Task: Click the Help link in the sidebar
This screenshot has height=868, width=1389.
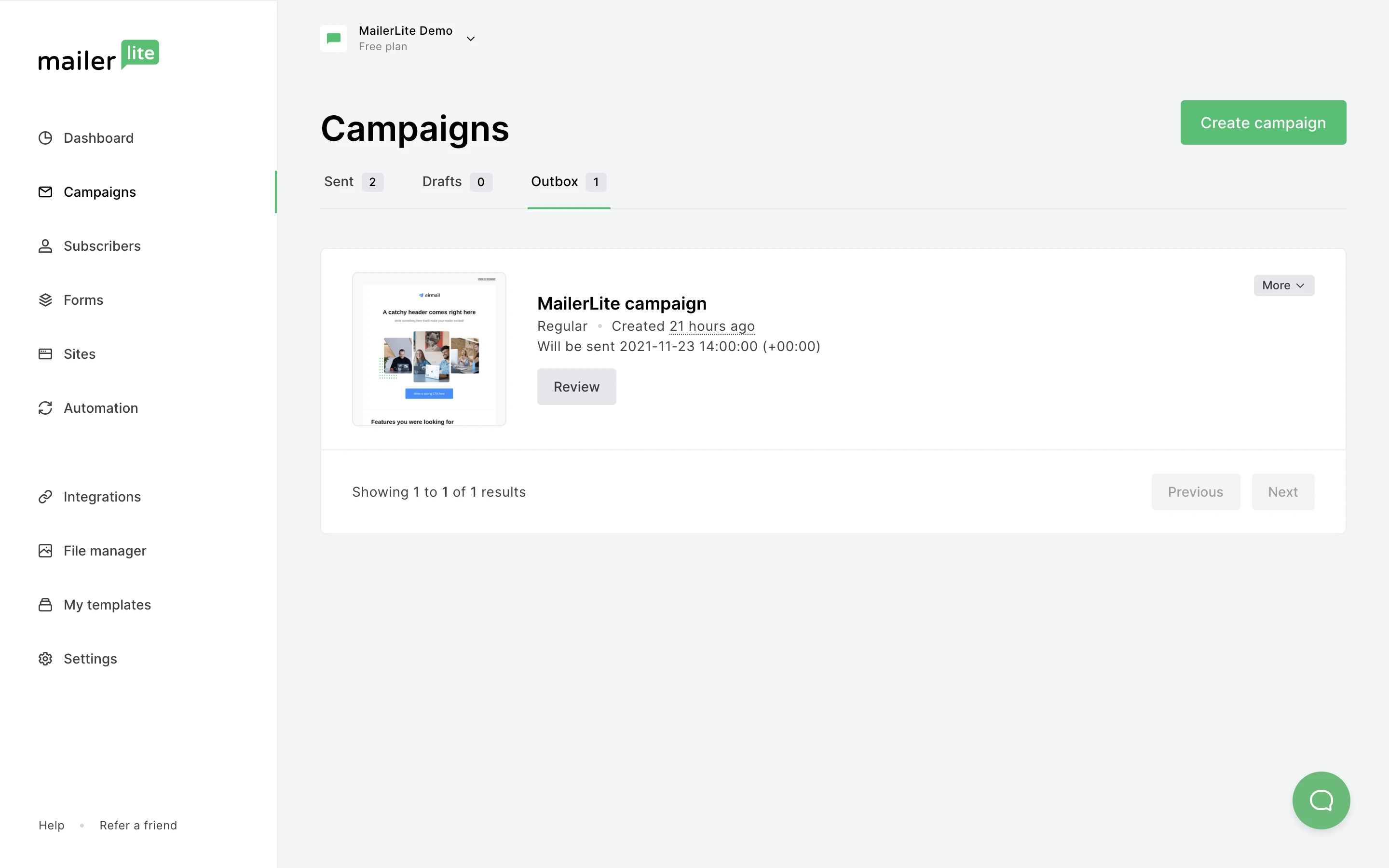Action: tap(51, 825)
